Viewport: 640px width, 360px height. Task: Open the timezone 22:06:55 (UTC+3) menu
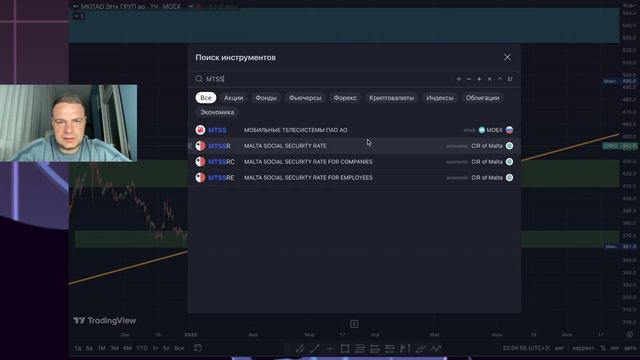tap(527, 348)
